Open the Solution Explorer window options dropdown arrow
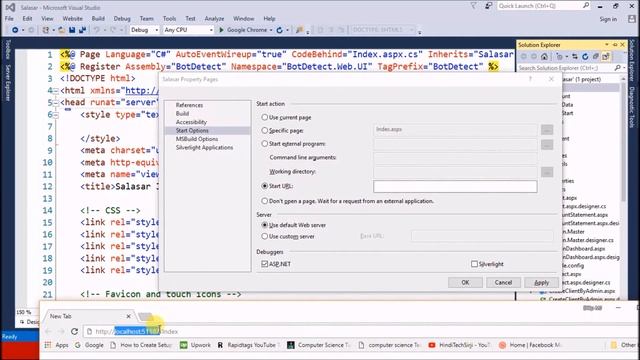 pyautogui.click(x=607, y=44)
